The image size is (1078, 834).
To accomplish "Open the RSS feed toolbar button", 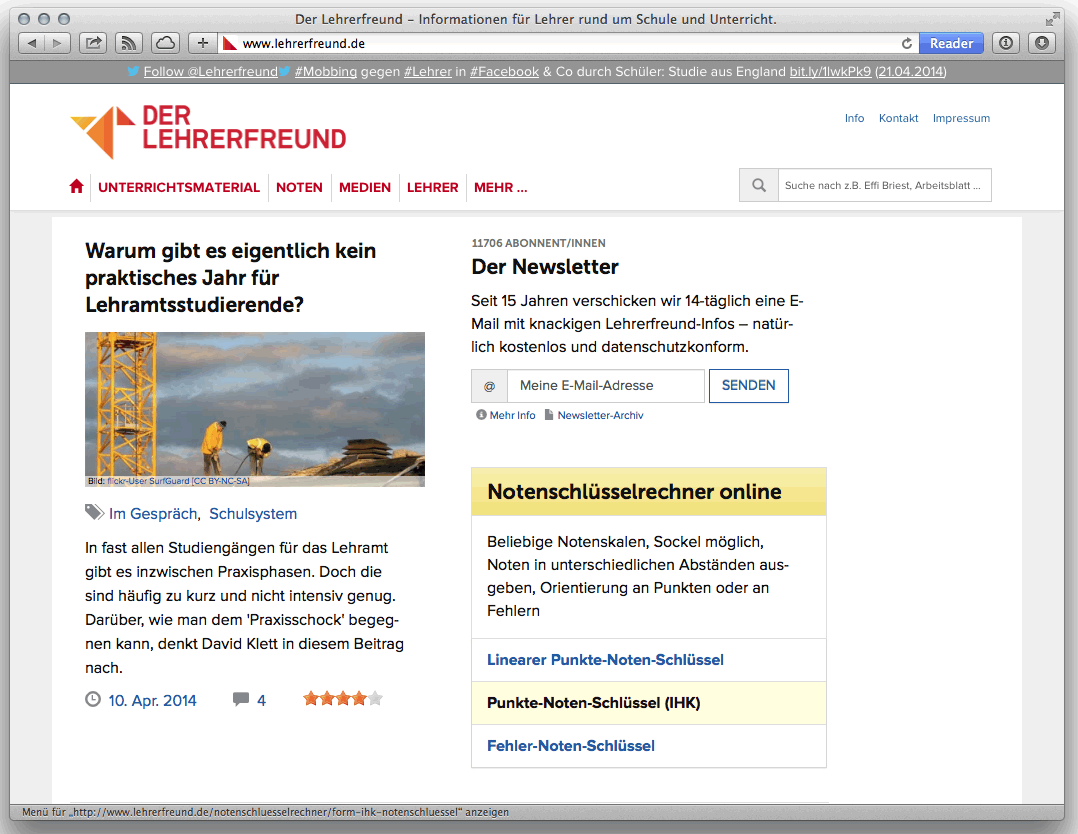I will click(128, 43).
